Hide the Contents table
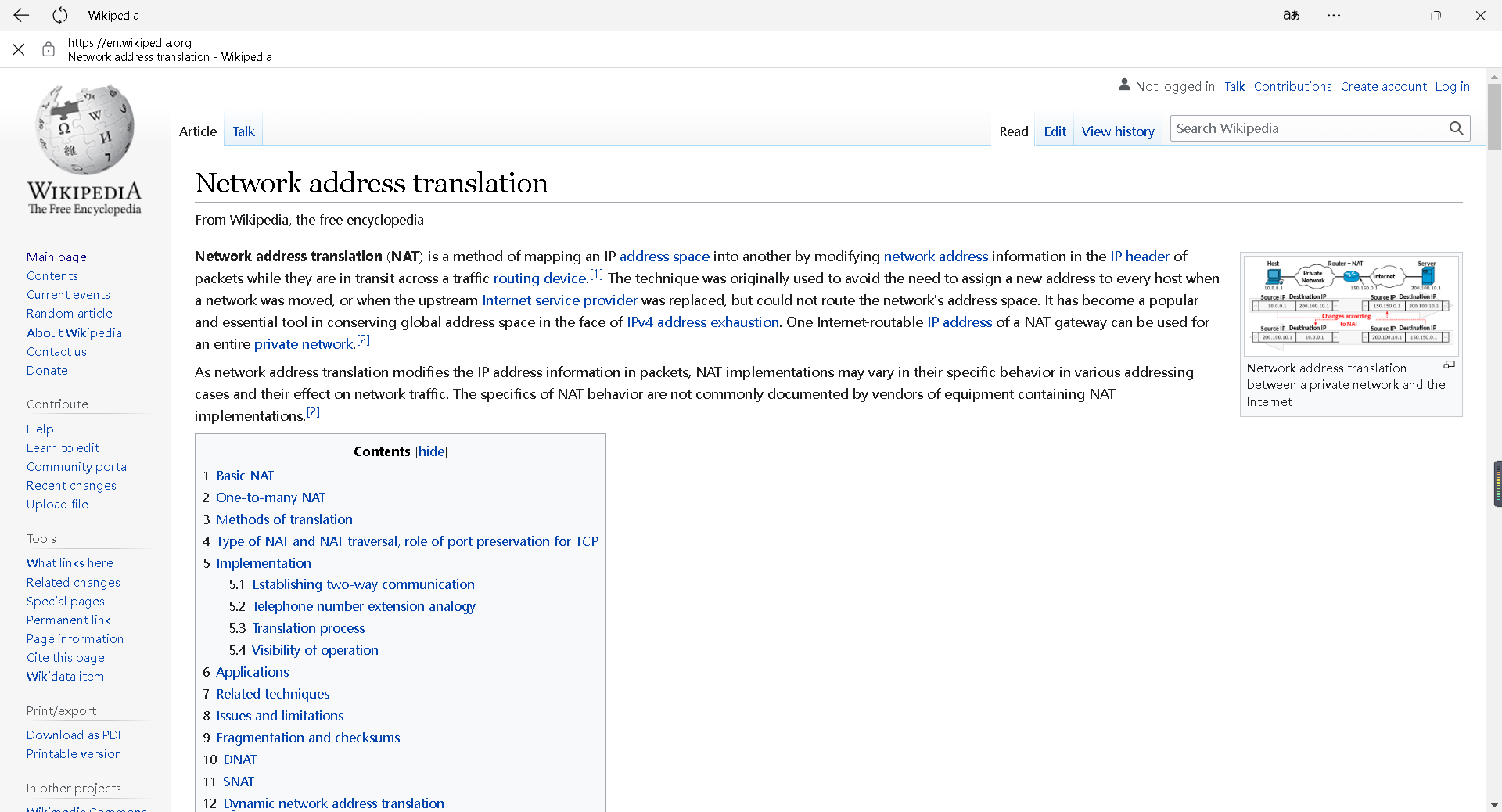The width and height of the screenshot is (1502, 812). pos(431,451)
